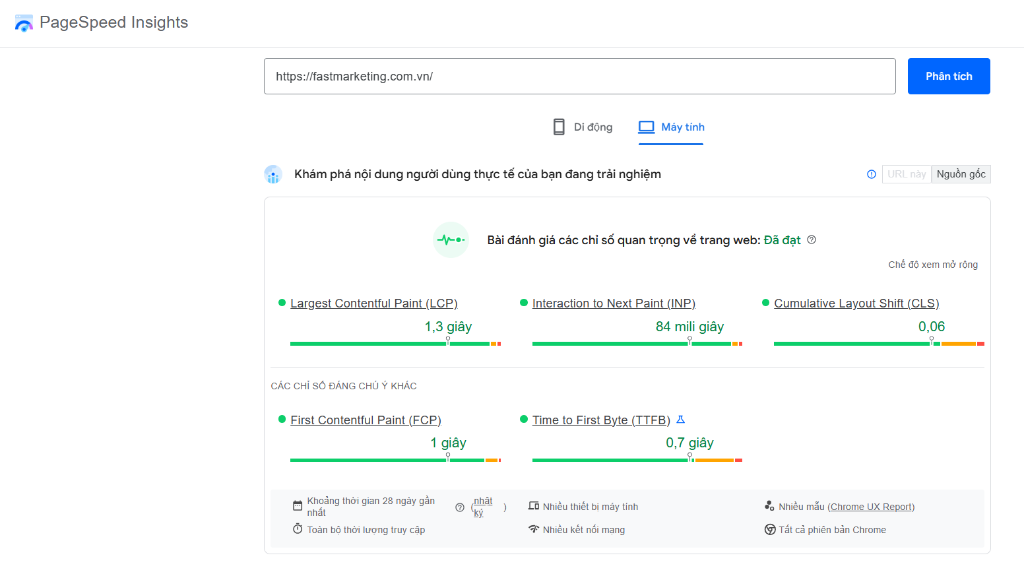Click the devices icon for Nhiều thiết bị
Image resolution: width=1024 pixels, height=568 pixels.
534,506
